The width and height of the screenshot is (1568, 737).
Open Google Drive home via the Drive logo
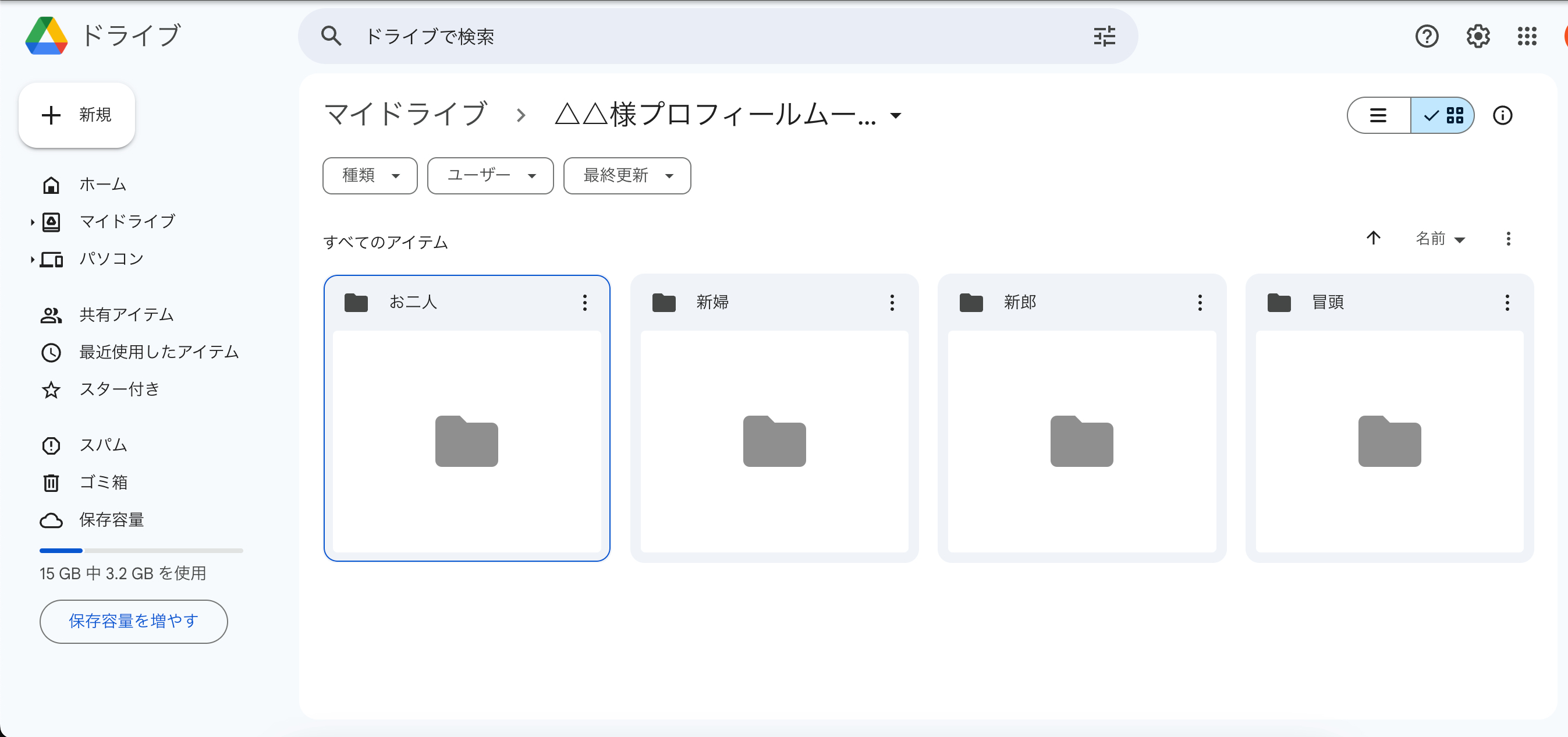click(x=45, y=36)
